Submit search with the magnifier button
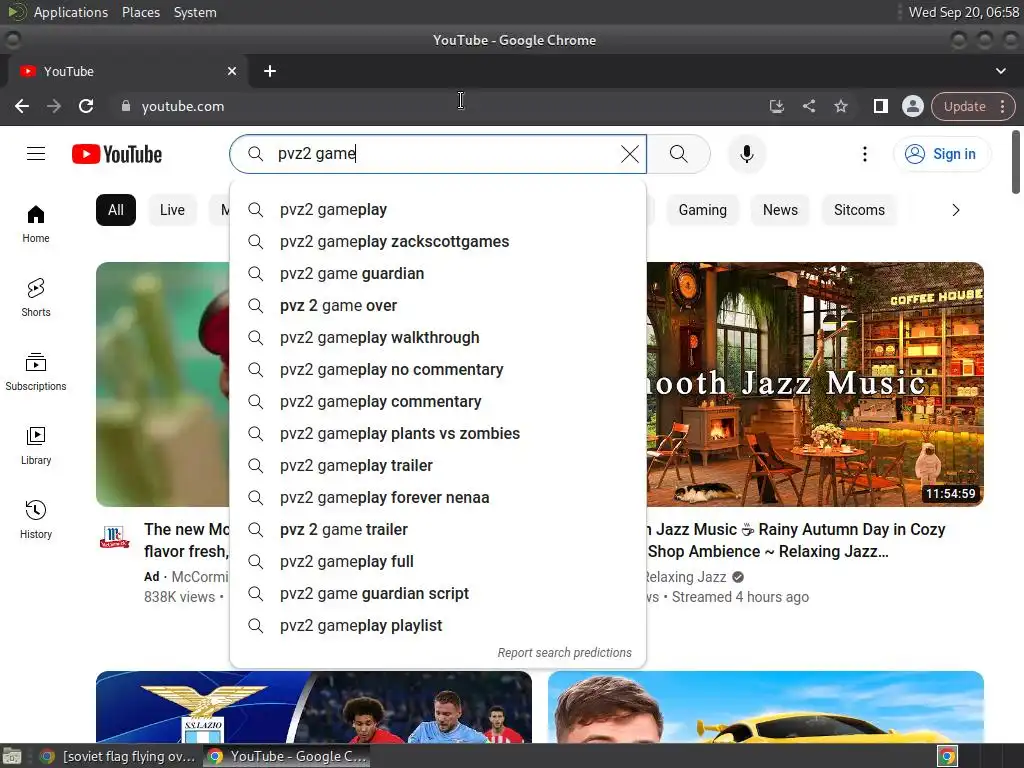The width and height of the screenshot is (1024, 768). [x=679, y=154]
